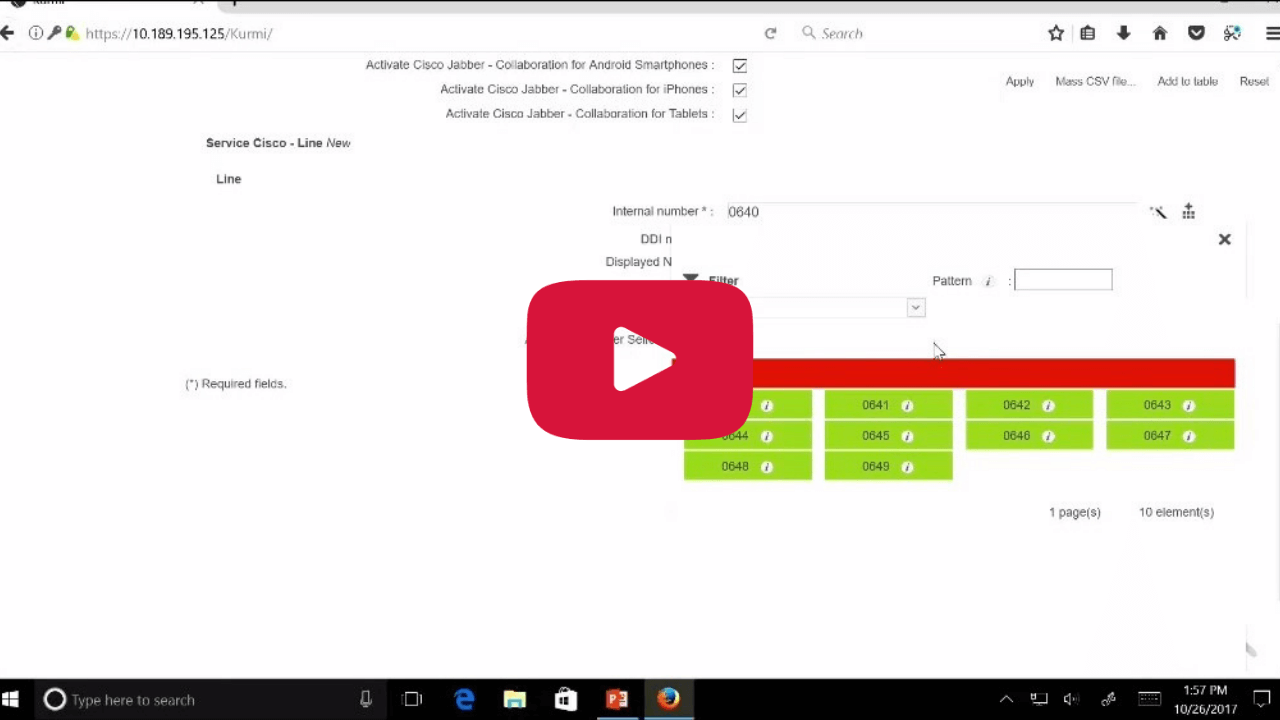Click the info icon on number 0643
This screenshot has height=720, width=1280.
[1188, 405]
